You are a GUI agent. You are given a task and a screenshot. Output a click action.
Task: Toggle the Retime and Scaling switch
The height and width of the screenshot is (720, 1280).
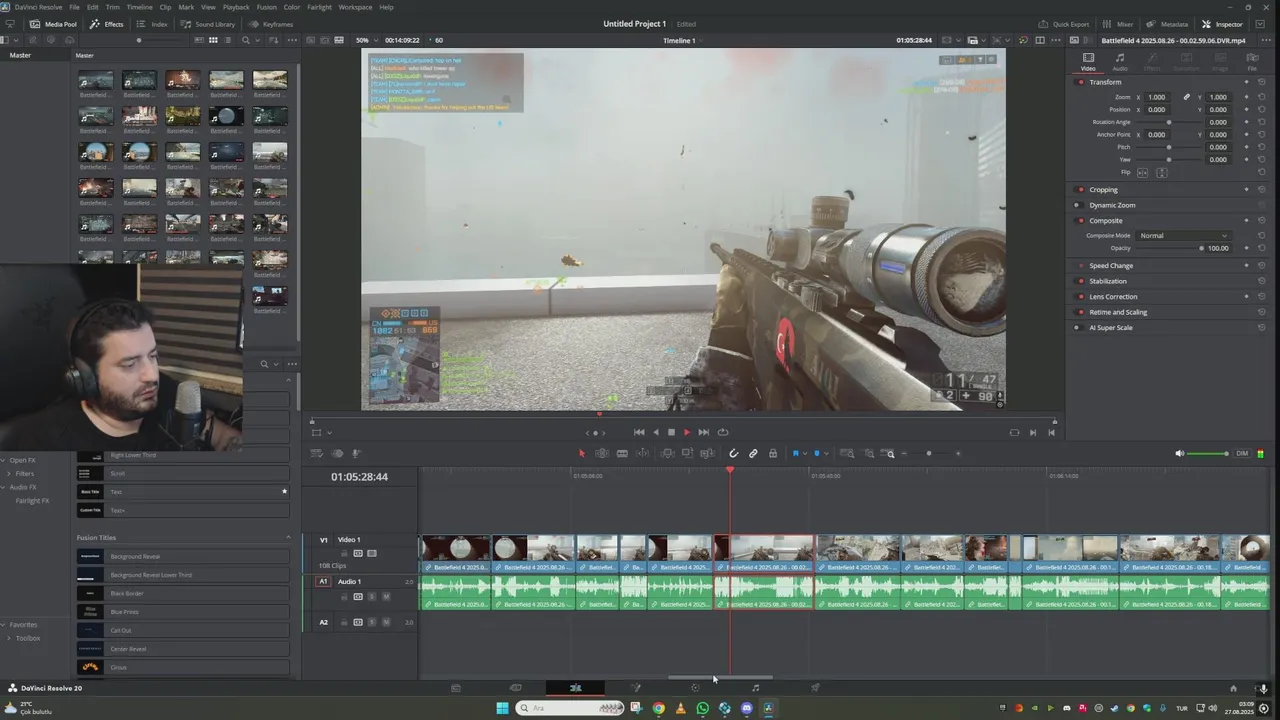[x=1080, y=312]
